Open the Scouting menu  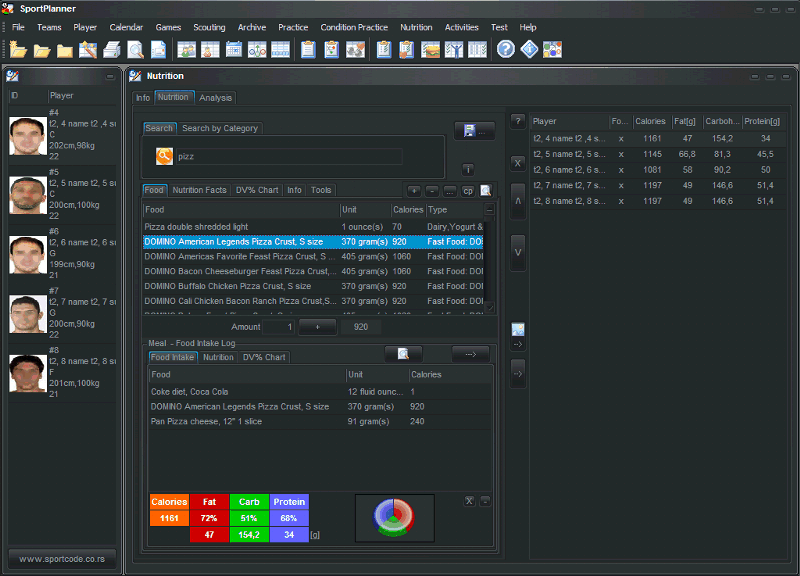(209, 28)
